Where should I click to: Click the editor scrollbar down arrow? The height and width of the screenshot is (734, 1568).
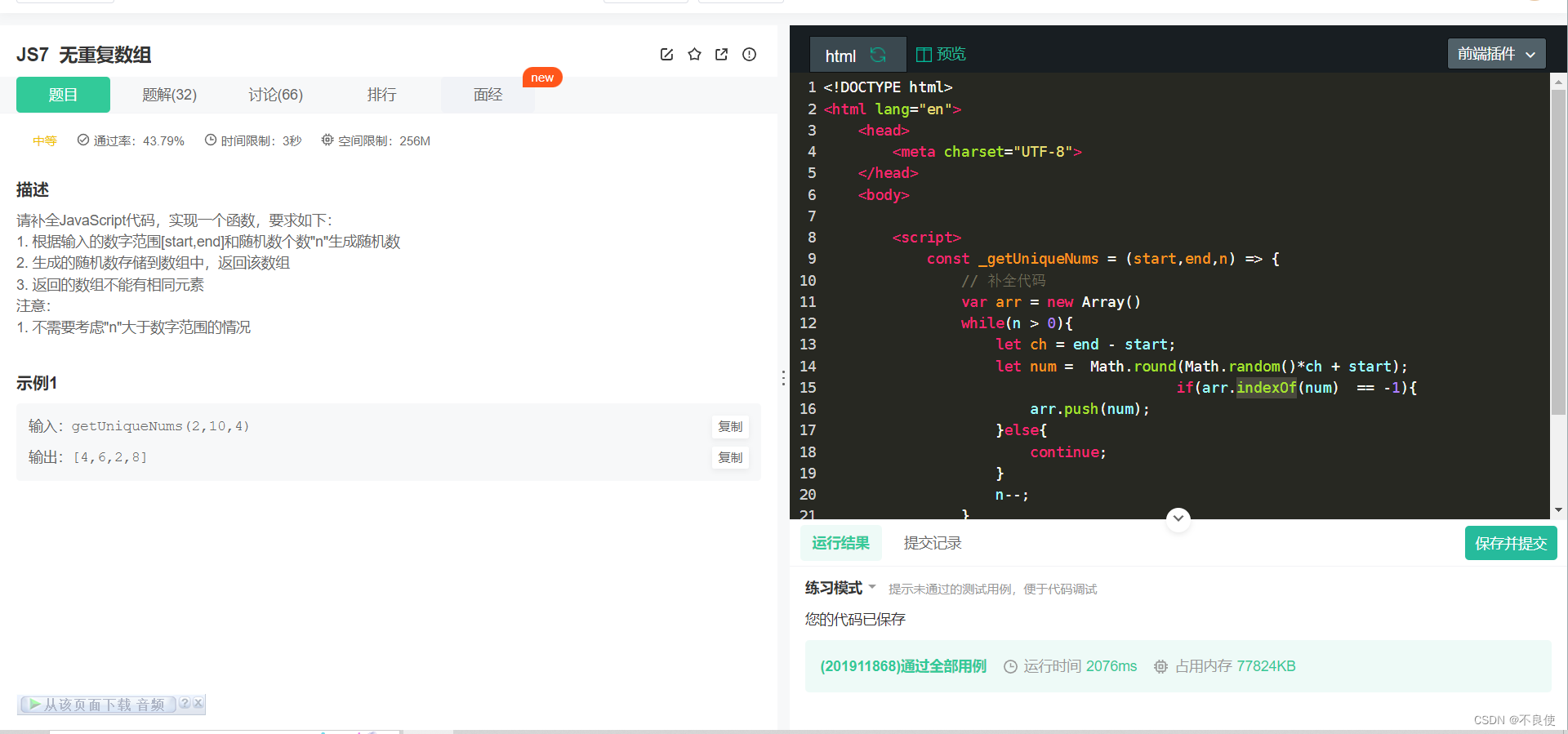click(1558, 509)
